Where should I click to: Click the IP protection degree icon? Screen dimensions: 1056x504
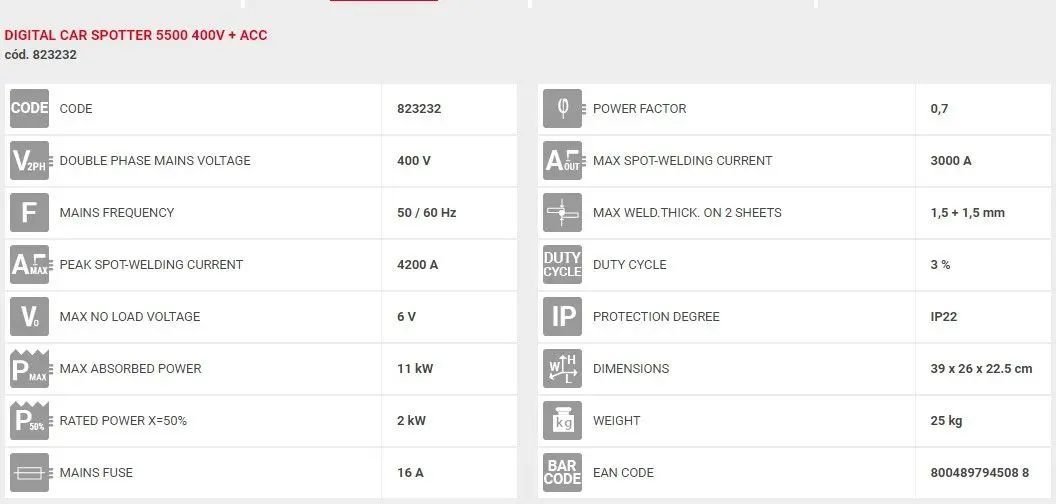coord(563,316)
